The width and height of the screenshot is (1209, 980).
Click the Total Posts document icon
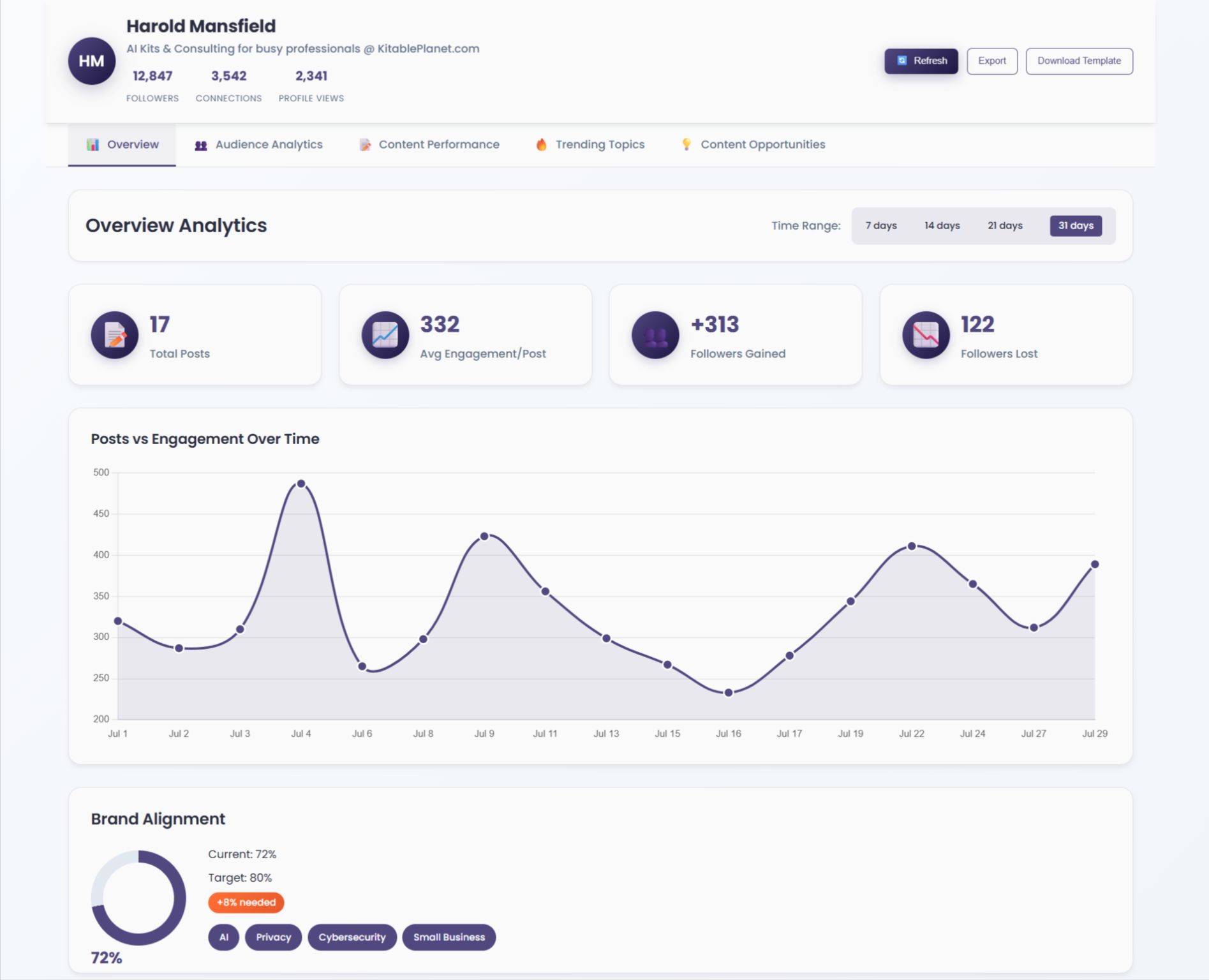point(115,335)
